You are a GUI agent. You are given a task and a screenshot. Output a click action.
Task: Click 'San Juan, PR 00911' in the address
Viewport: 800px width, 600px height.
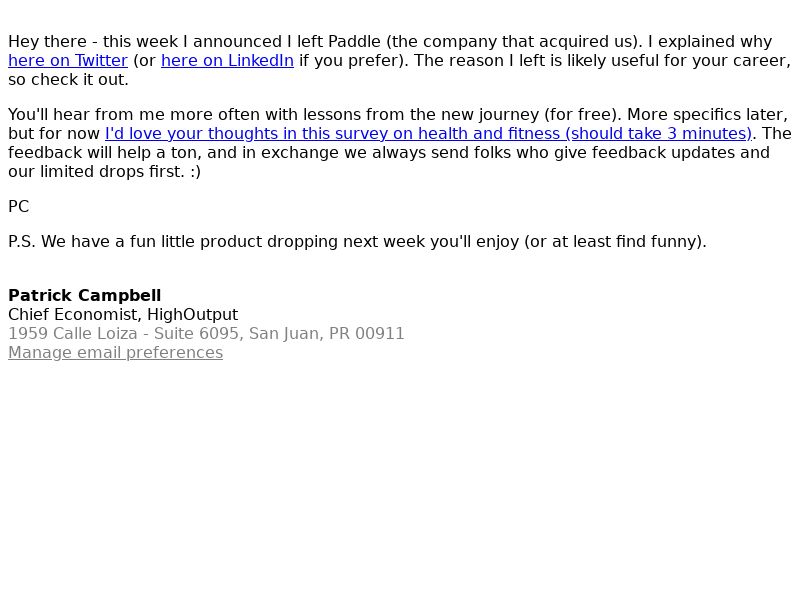click(x=327, y=334)
